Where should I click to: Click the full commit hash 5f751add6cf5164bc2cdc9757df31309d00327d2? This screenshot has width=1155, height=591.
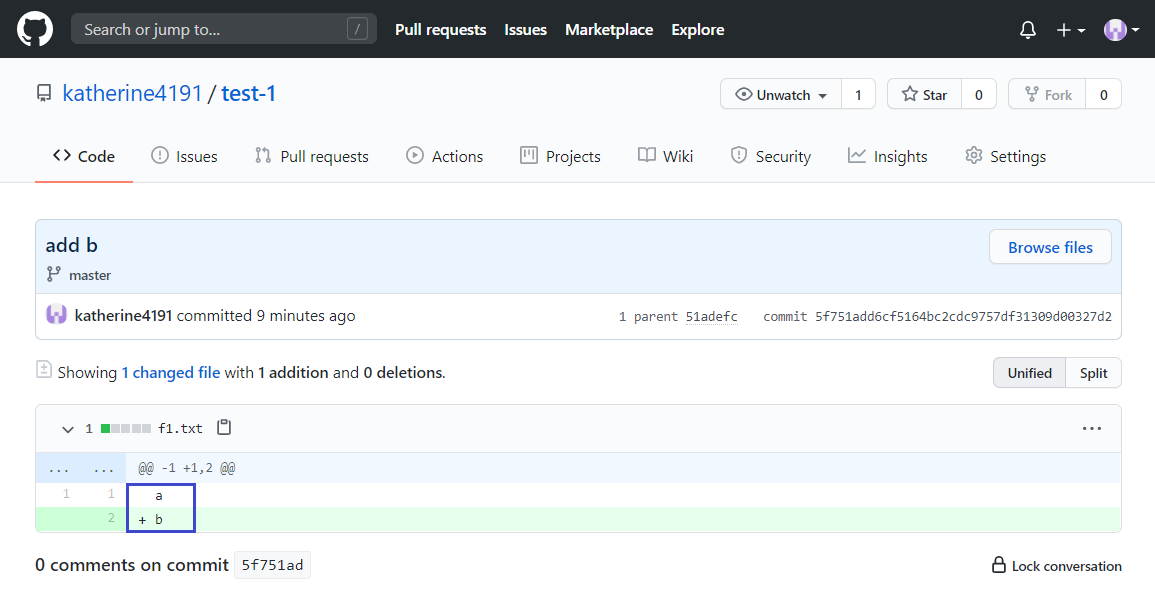click(x=963, y=316)
